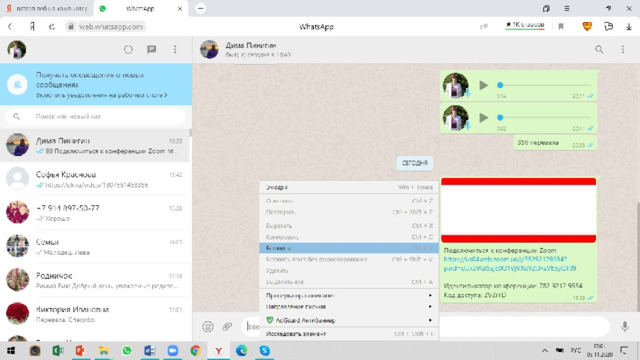The width and height of the screenshot is (640, 360).
Task: Record a voice message with microphone icon
Action: tap(624, 326)
